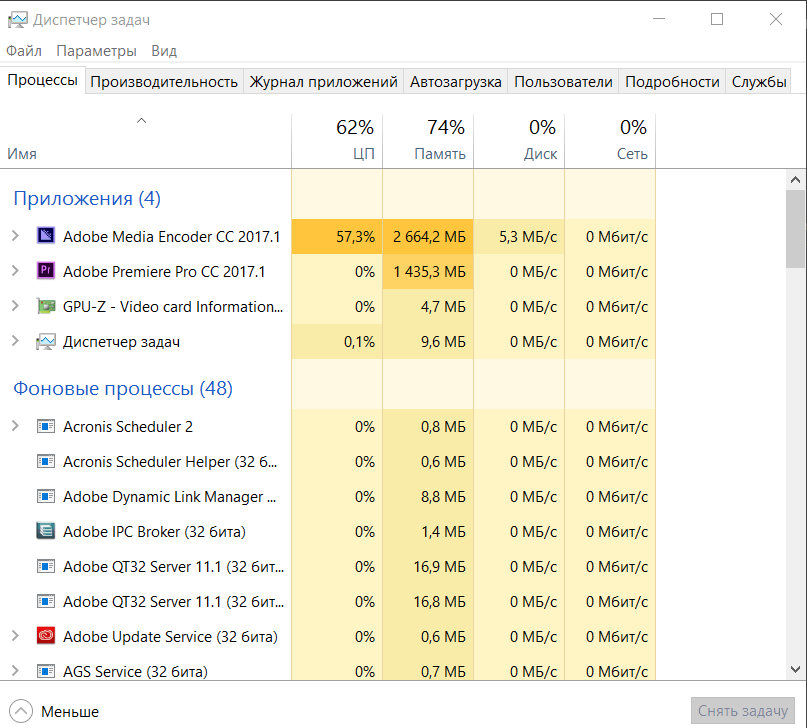
Task: Open the Вид menu
Action: tap(164, 51)
